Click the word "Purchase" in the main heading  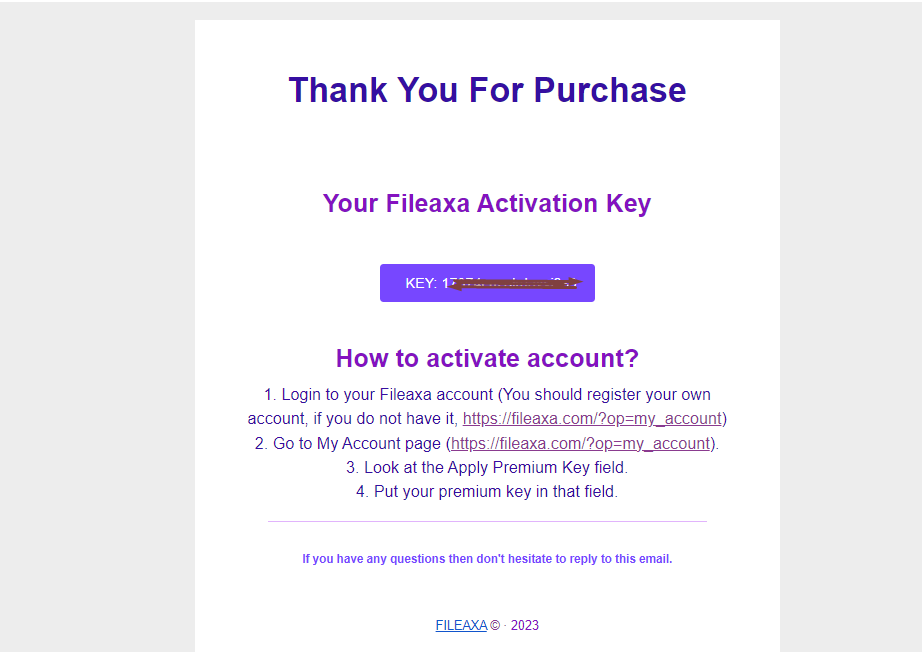click(609, 90)
